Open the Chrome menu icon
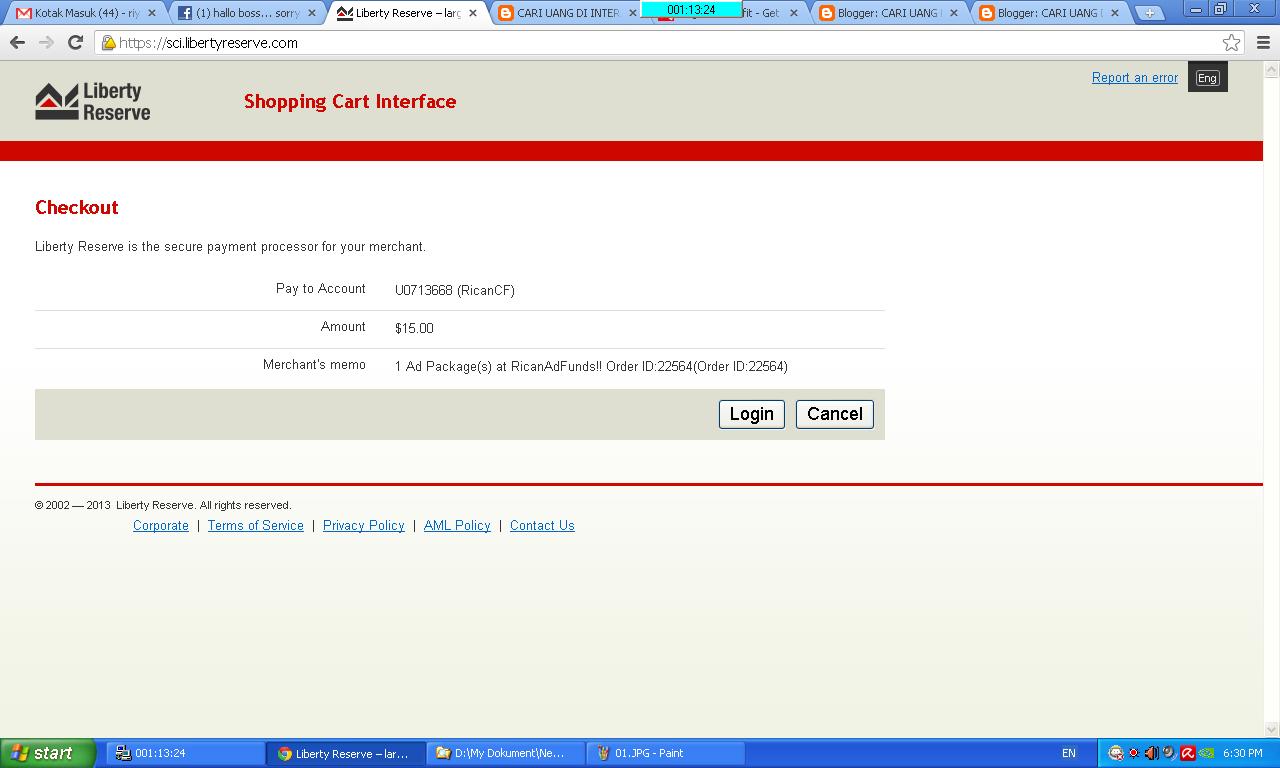1280x768 pixels. pos(1263,43)
